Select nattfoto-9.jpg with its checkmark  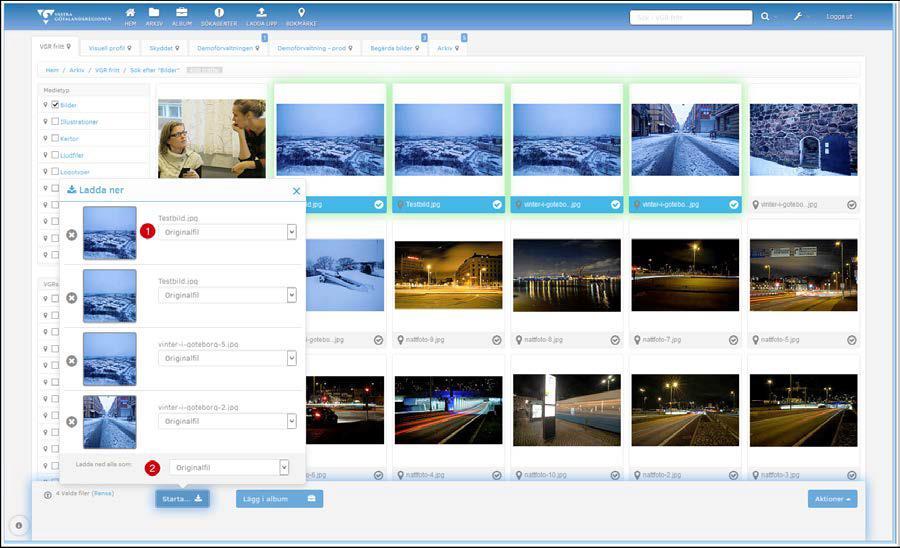pos(497,340)
